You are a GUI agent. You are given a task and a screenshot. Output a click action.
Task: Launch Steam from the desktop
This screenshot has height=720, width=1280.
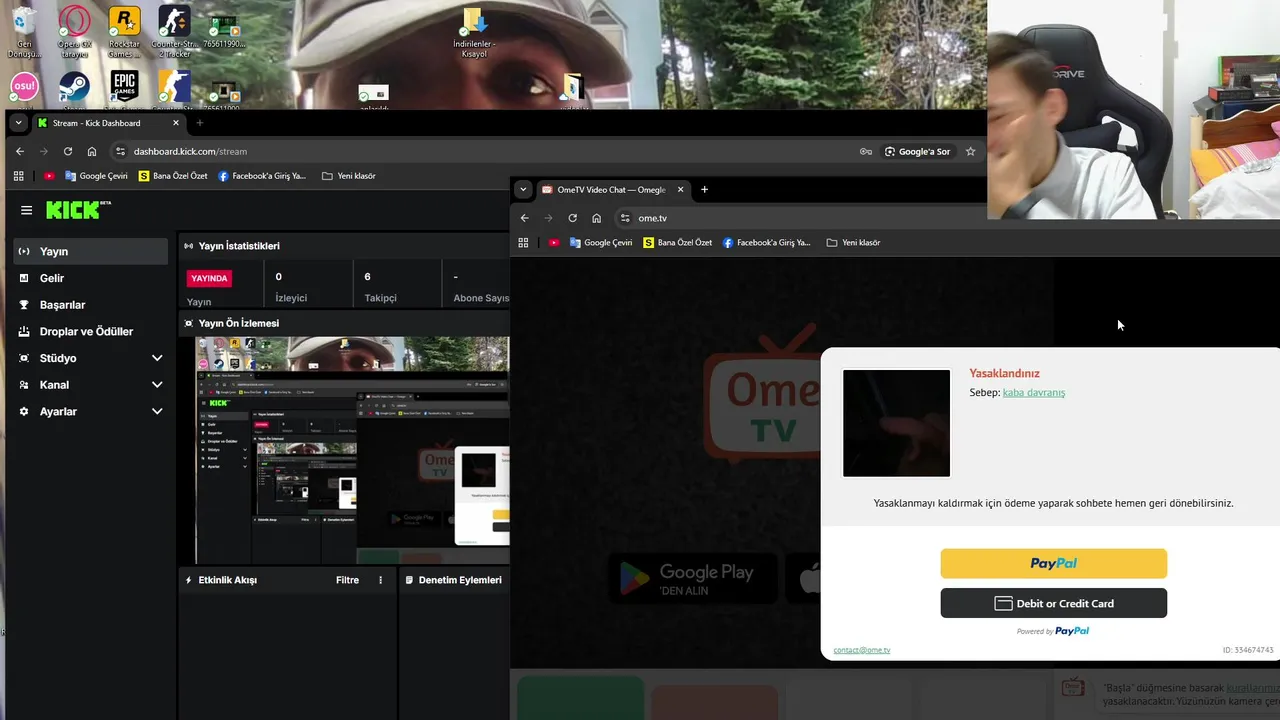point(74,88)
